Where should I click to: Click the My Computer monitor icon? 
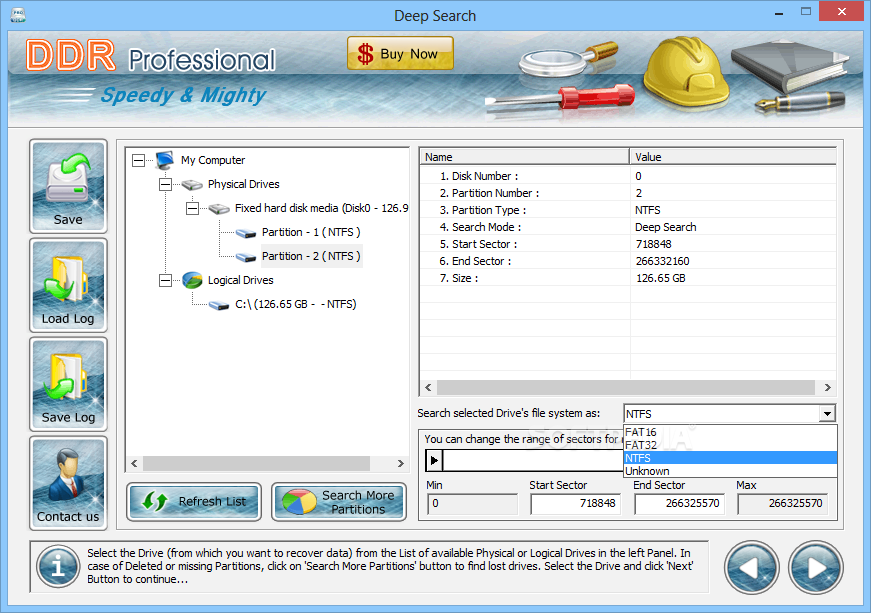click(x=165, y=160)
